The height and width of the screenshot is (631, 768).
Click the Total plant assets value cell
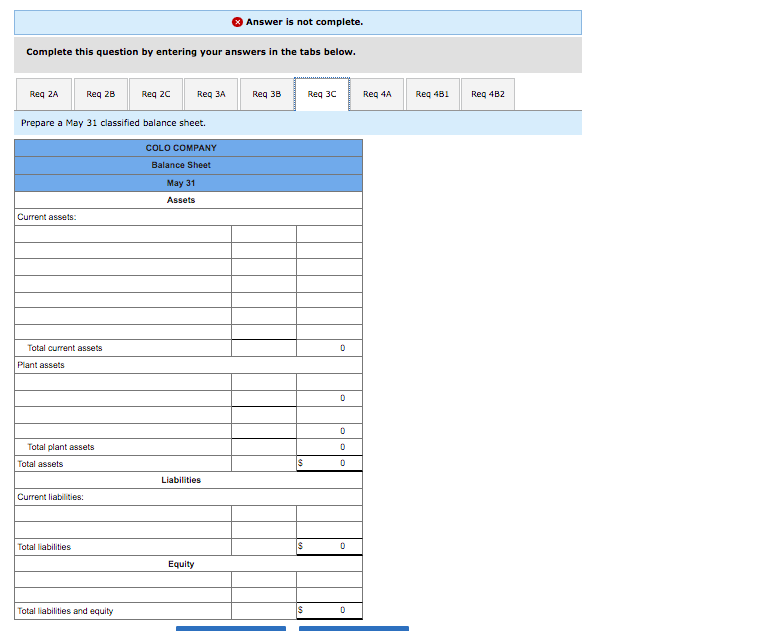click(x=330, y=447)
